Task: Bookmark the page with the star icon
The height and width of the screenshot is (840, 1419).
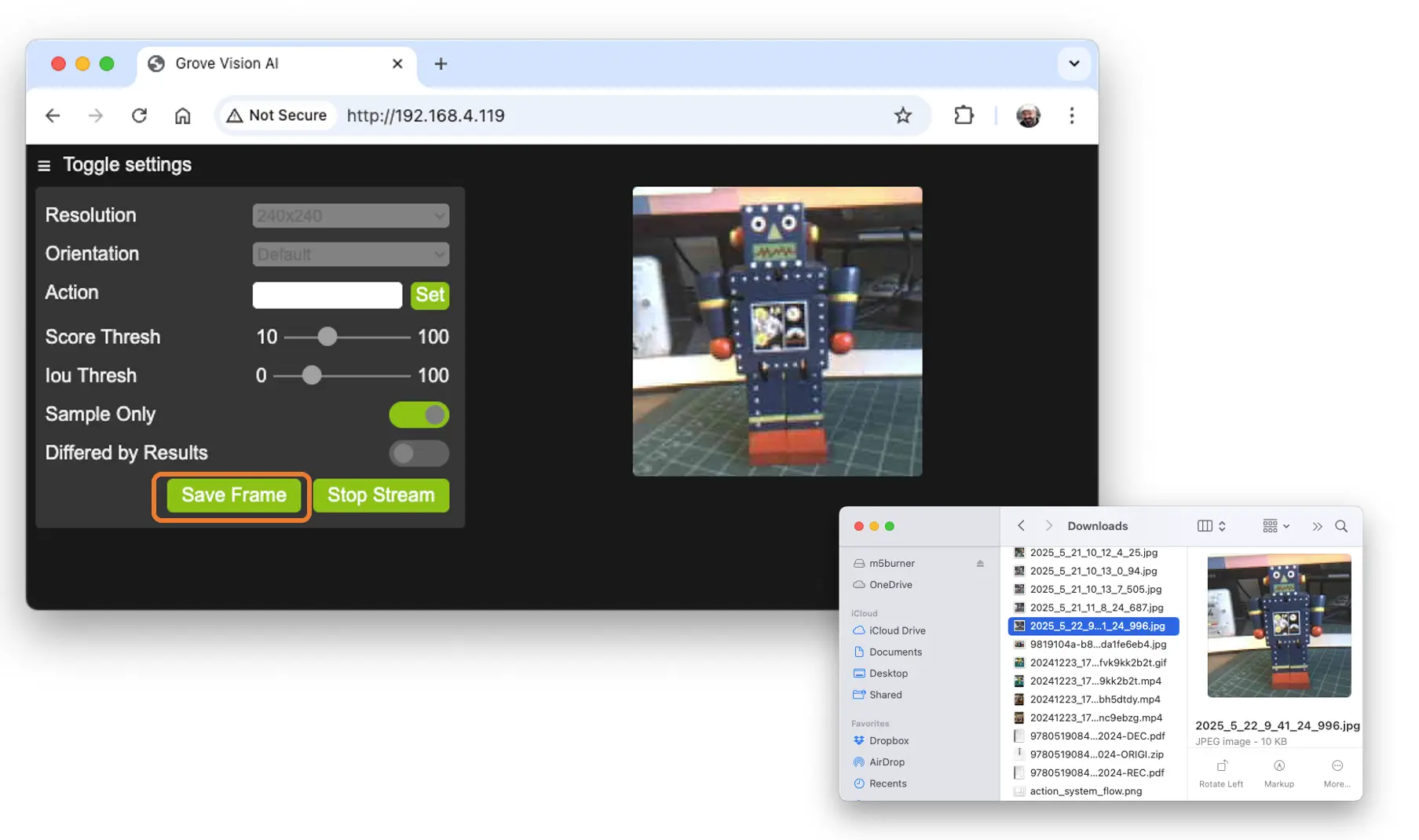Action: (902, 115)
